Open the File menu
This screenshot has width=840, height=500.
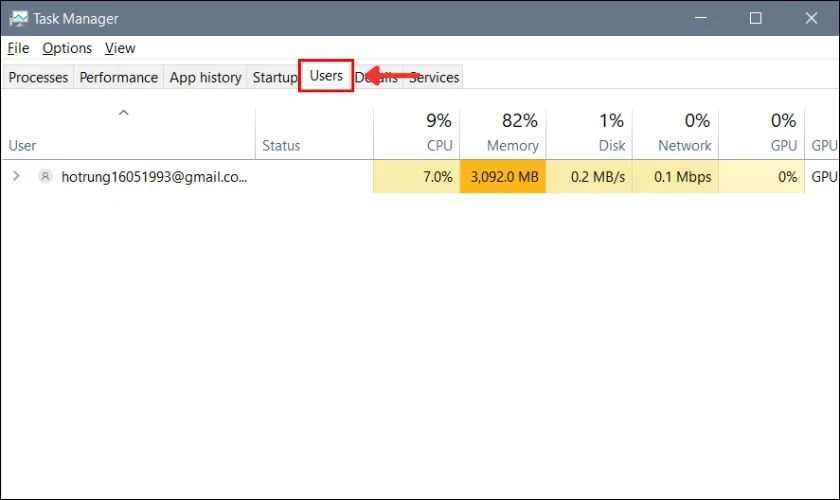tap(18, 48)
